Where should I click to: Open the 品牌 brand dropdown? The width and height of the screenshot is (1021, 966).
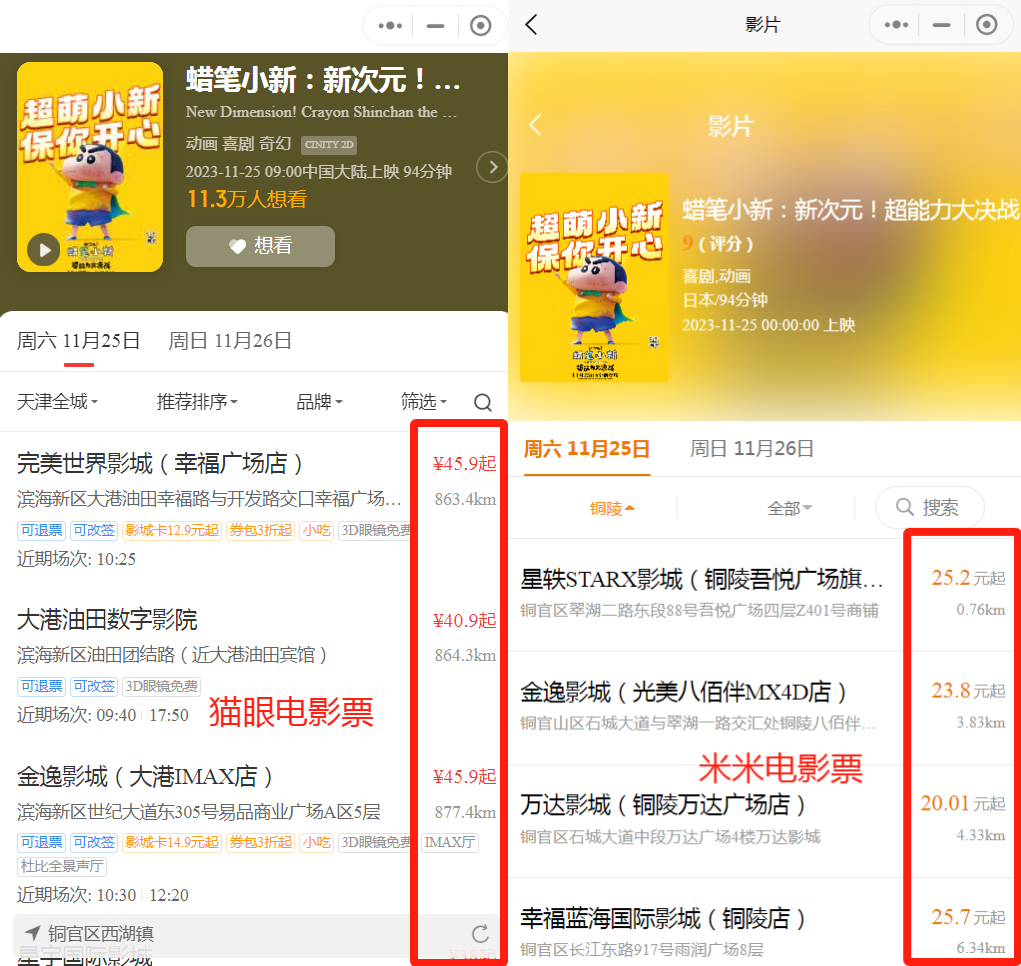tap(319, 402)
